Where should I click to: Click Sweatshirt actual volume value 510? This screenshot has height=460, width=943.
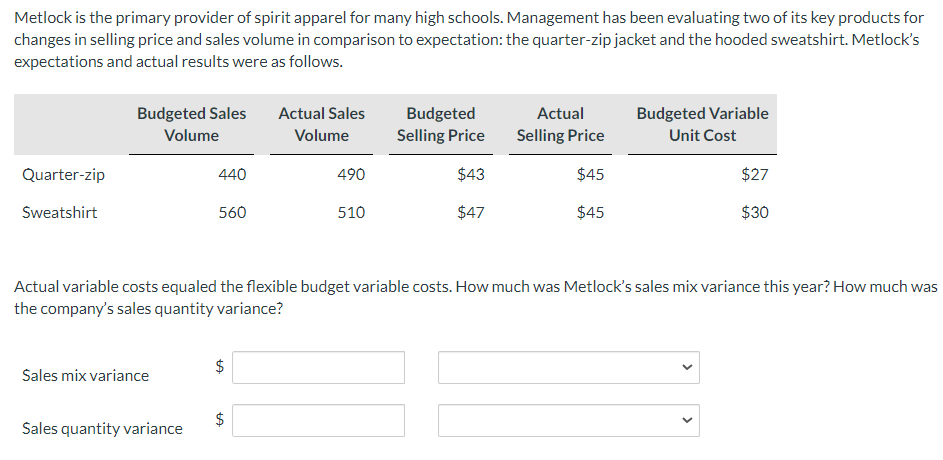point(351,212)
